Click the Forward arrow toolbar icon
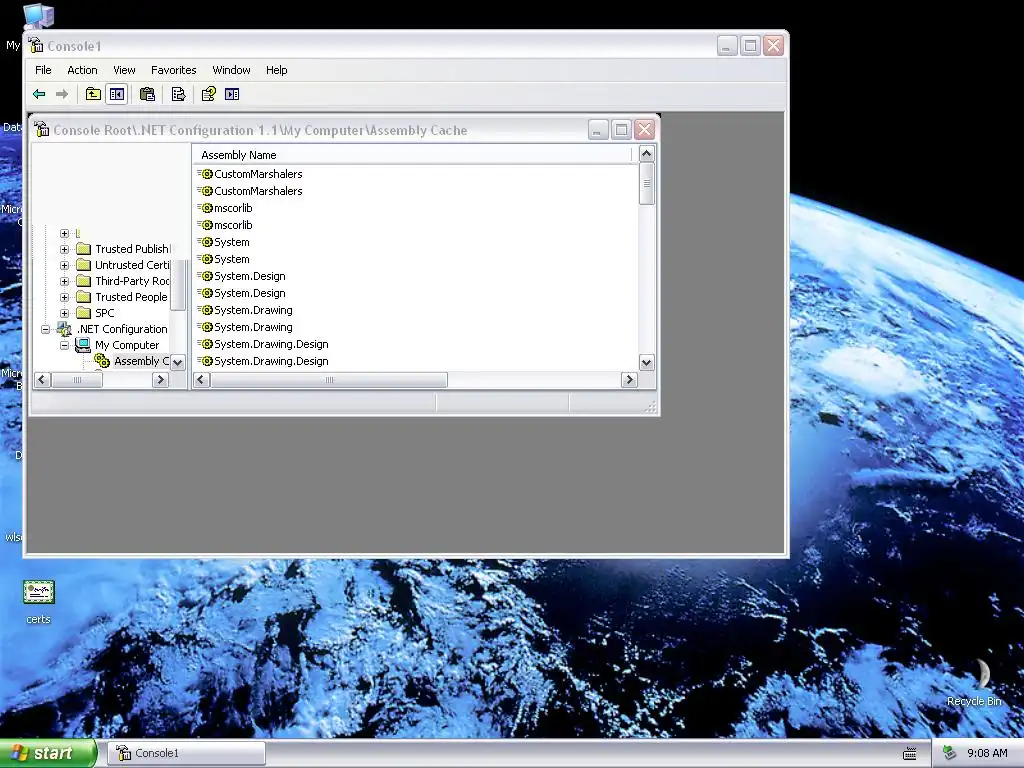This screenshot has width=1024, height=768. pos(62,95)
